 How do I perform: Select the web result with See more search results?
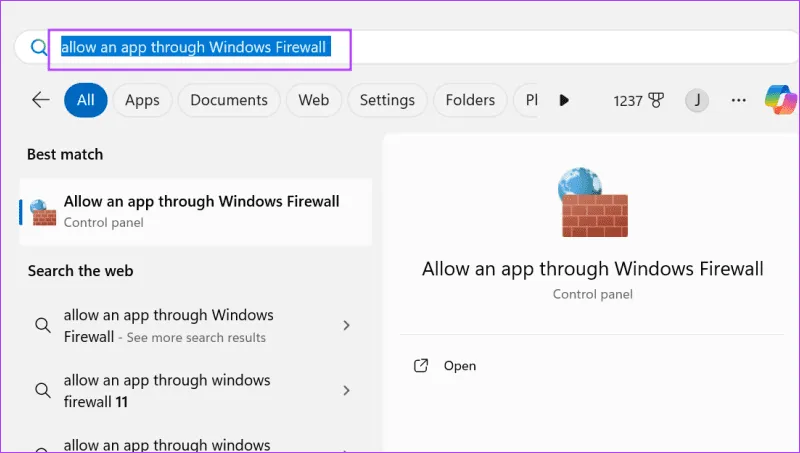(195, 325)
